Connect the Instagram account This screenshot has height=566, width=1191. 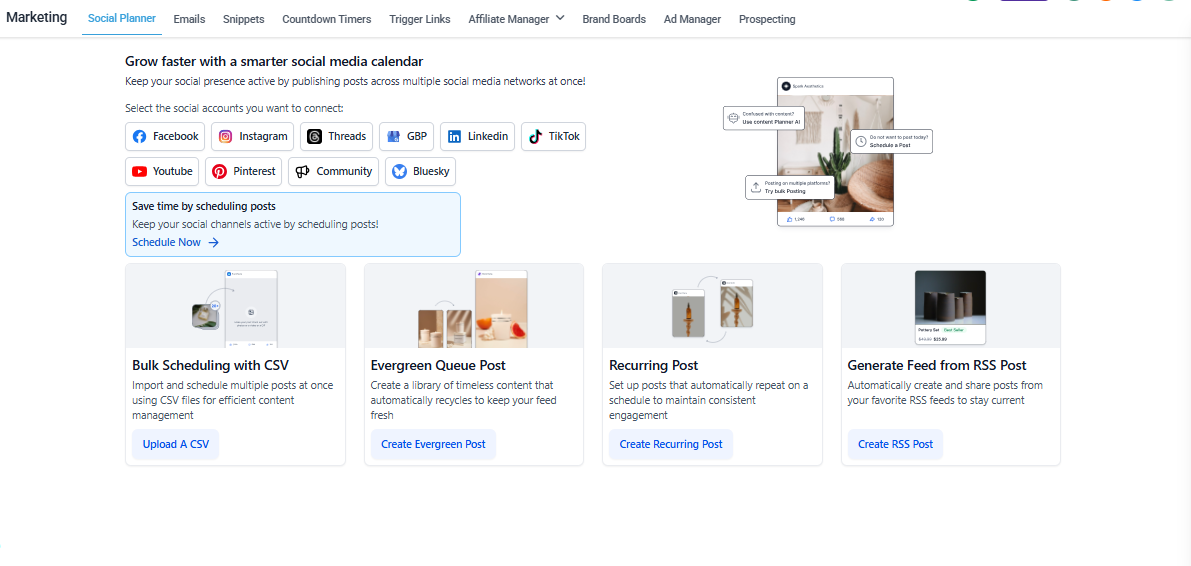coord(252,137)
